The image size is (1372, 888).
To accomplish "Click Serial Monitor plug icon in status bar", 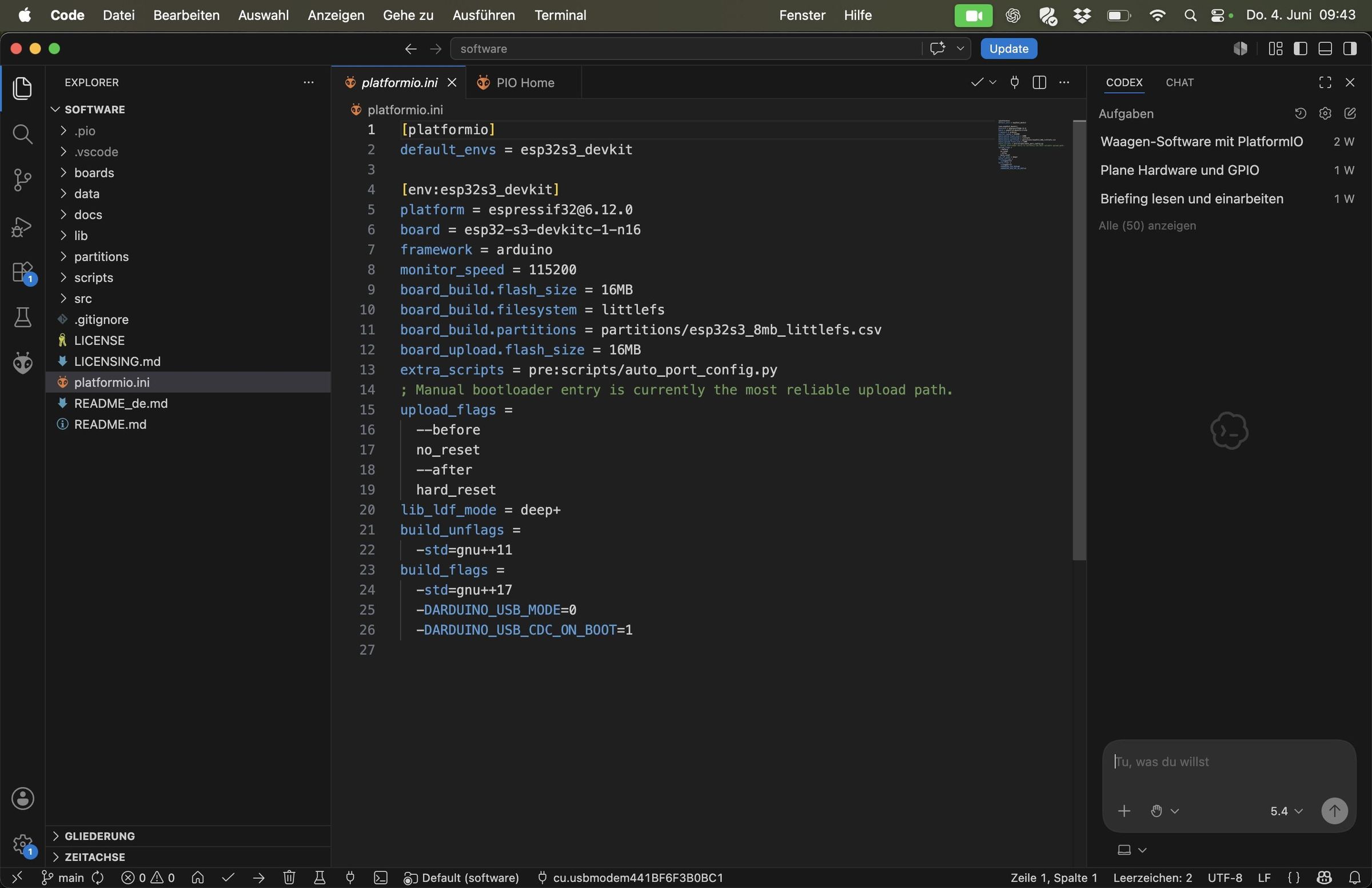I will tap(350, 878).
